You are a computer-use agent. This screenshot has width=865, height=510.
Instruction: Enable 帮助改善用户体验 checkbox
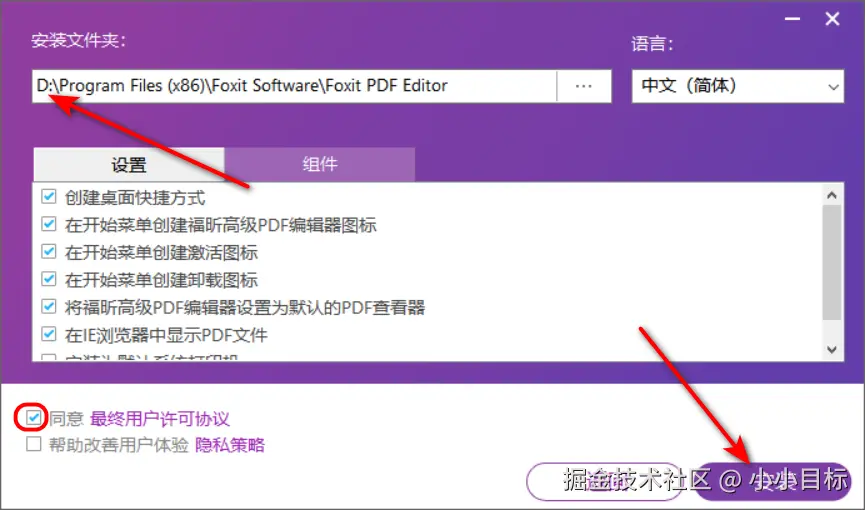[x=34, y=444]
